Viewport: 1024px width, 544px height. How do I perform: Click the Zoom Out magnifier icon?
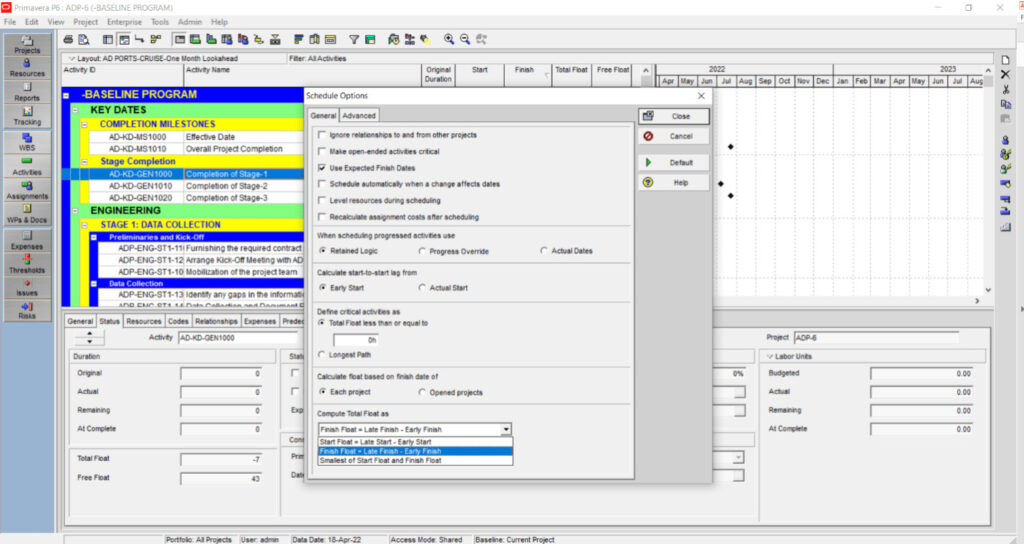click(x=465, y=39)
